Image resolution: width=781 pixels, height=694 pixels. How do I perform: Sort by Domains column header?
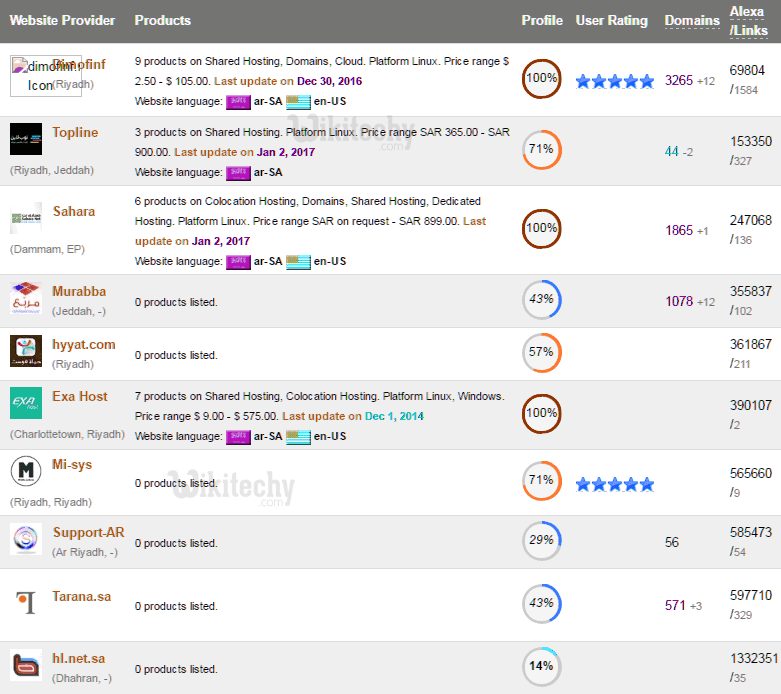(692, 21)
